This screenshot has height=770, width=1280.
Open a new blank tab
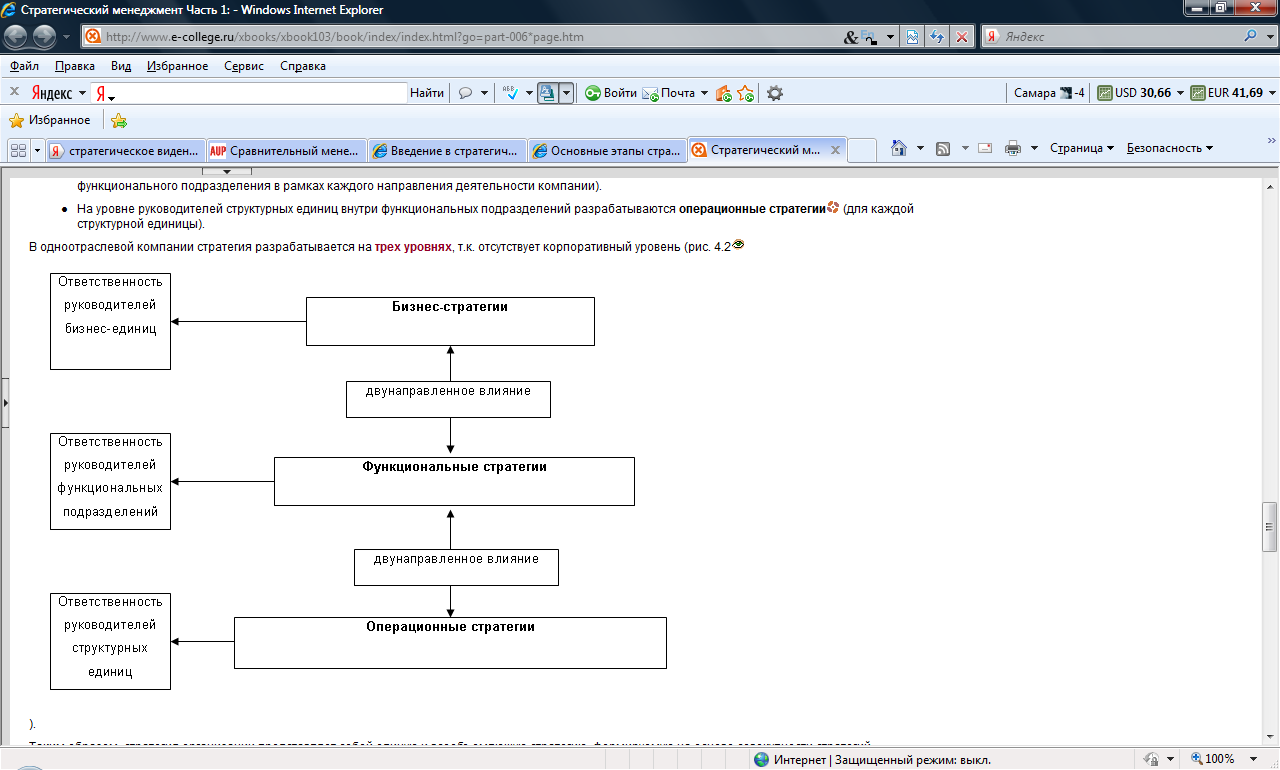click(863, 151)
